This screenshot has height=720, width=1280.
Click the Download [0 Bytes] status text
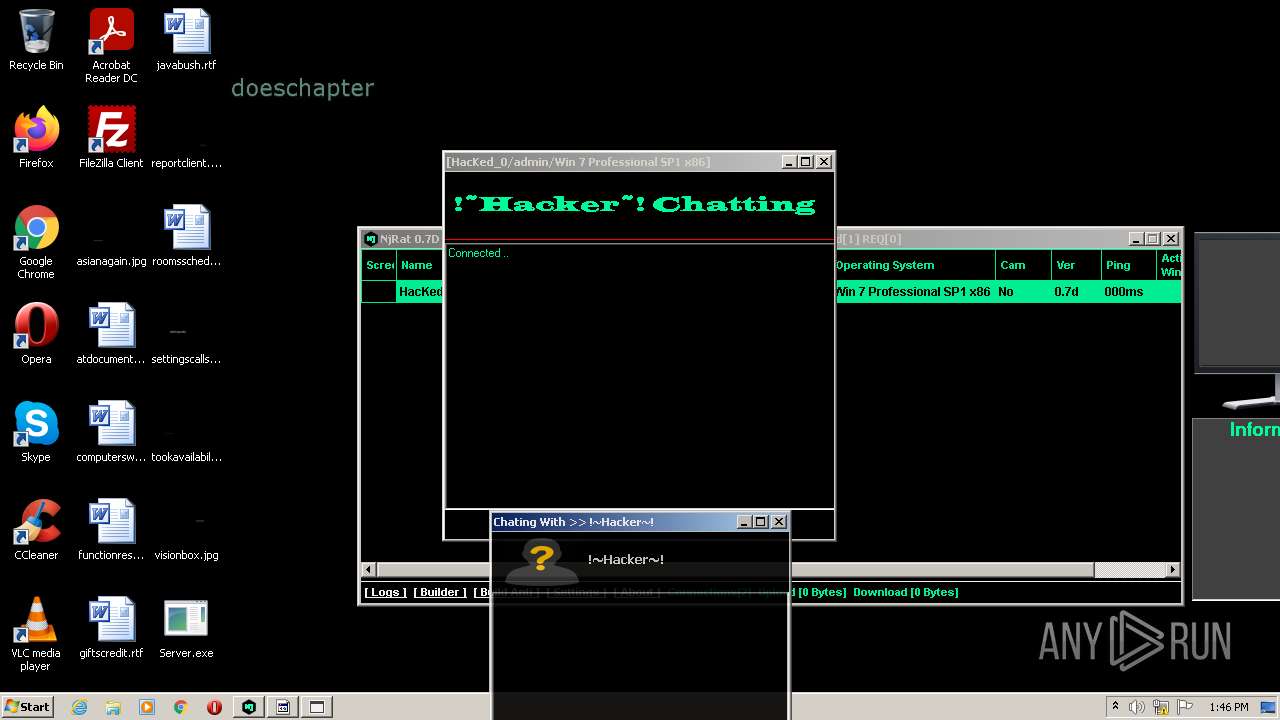pyautogui.click(x=905, y=592)
